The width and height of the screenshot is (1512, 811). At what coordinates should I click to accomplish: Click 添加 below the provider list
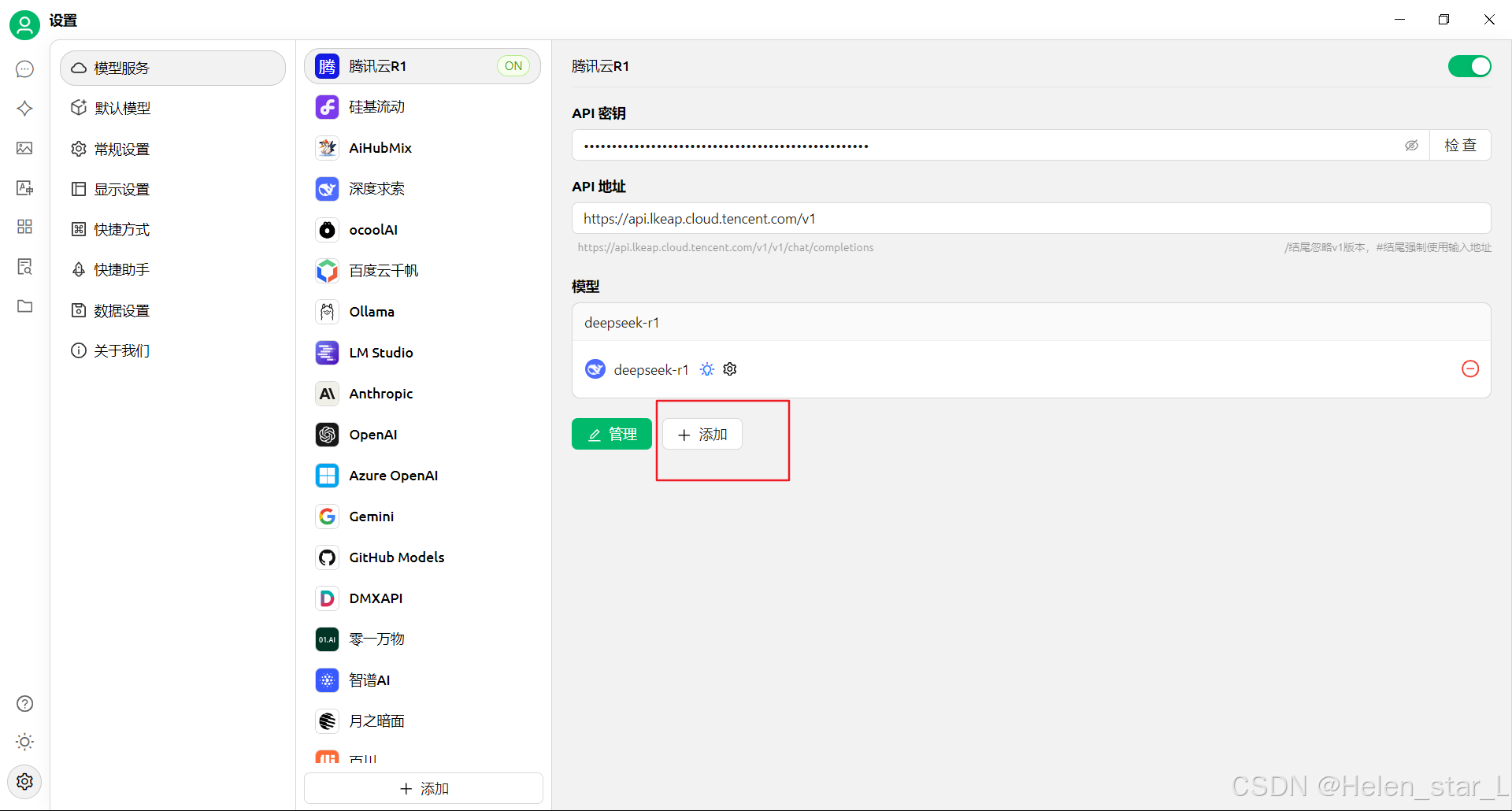pos(424,788)
